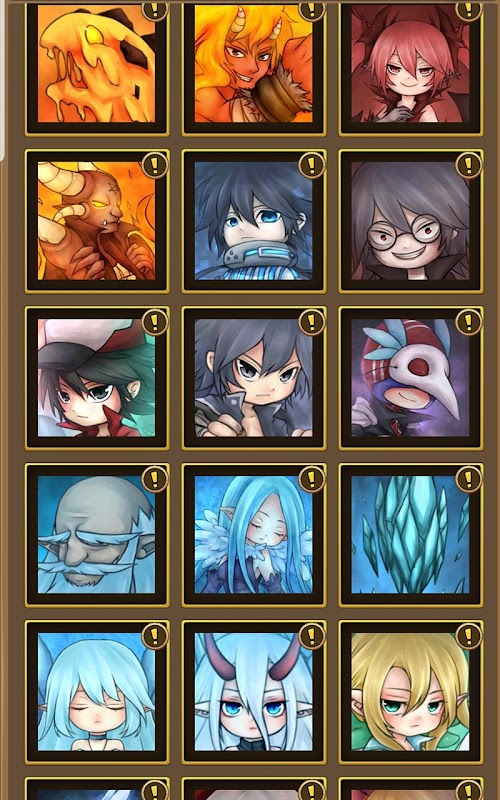The image size is (500, 800).
Task: Select the melting orange skull monster portrait
Action: point(96,64)
